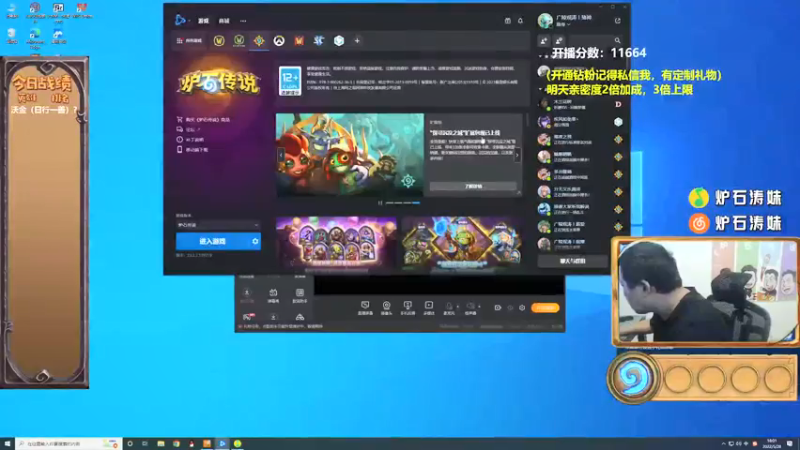Open game settings gear beside play button
Image resolution: width=800 pixels, height=450 pixels.
pyautogui.click(x=255, y=241)
